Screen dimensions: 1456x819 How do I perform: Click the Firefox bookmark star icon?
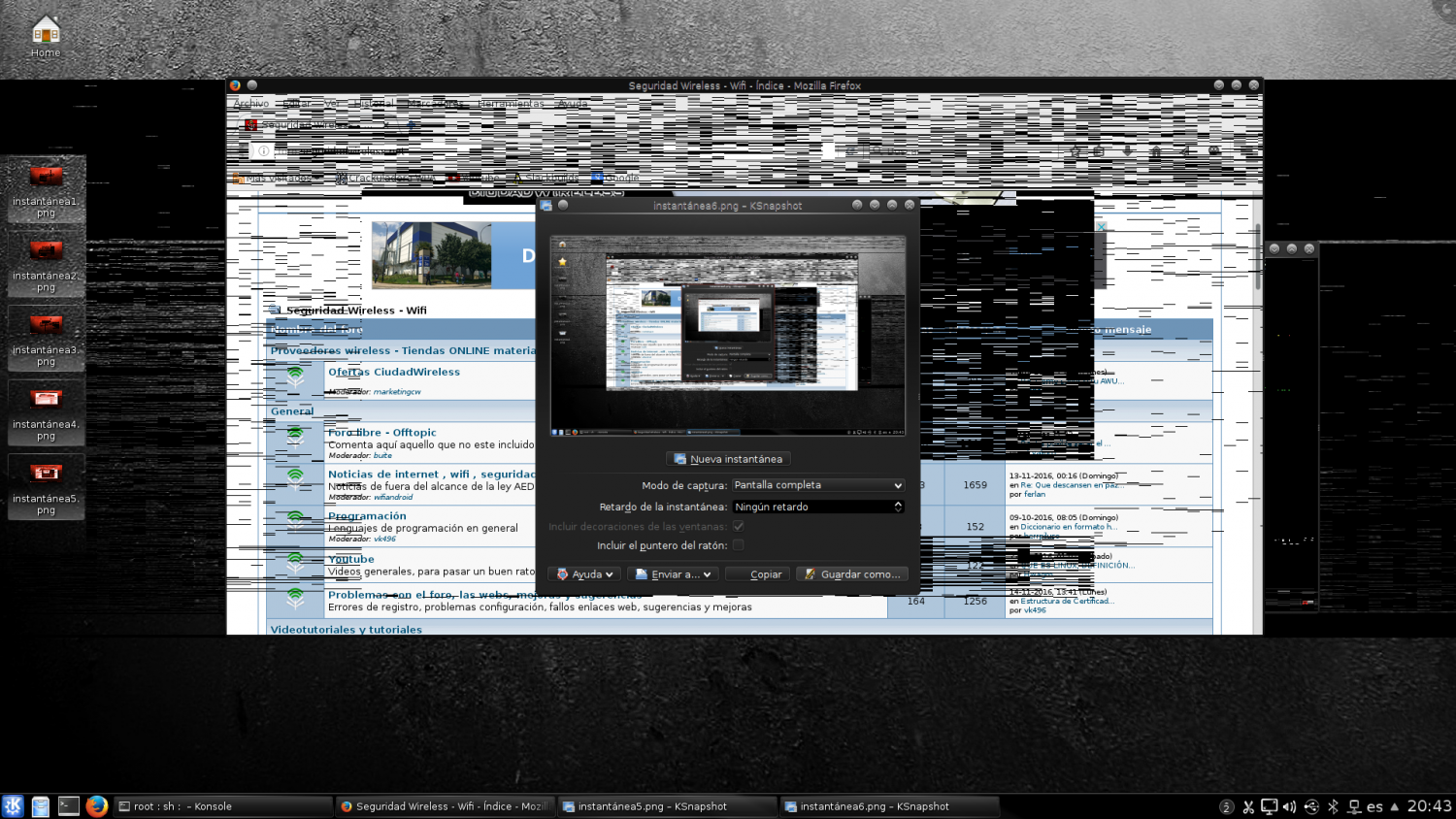tap(1075, 151)
